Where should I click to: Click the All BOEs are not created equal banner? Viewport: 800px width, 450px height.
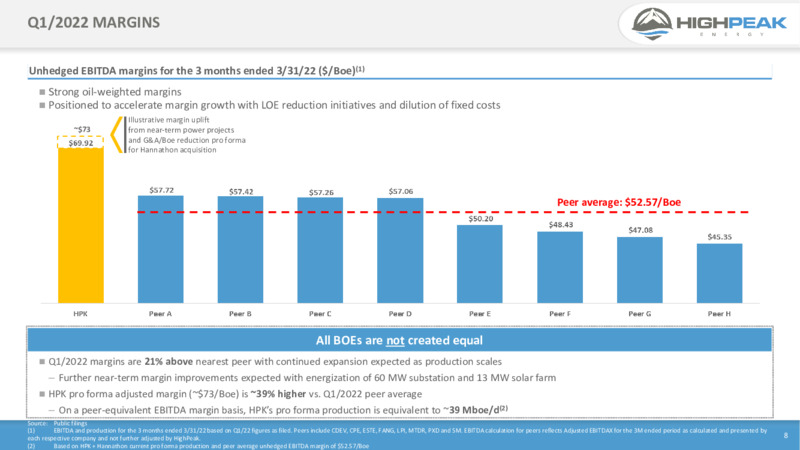tap(399, 340)
